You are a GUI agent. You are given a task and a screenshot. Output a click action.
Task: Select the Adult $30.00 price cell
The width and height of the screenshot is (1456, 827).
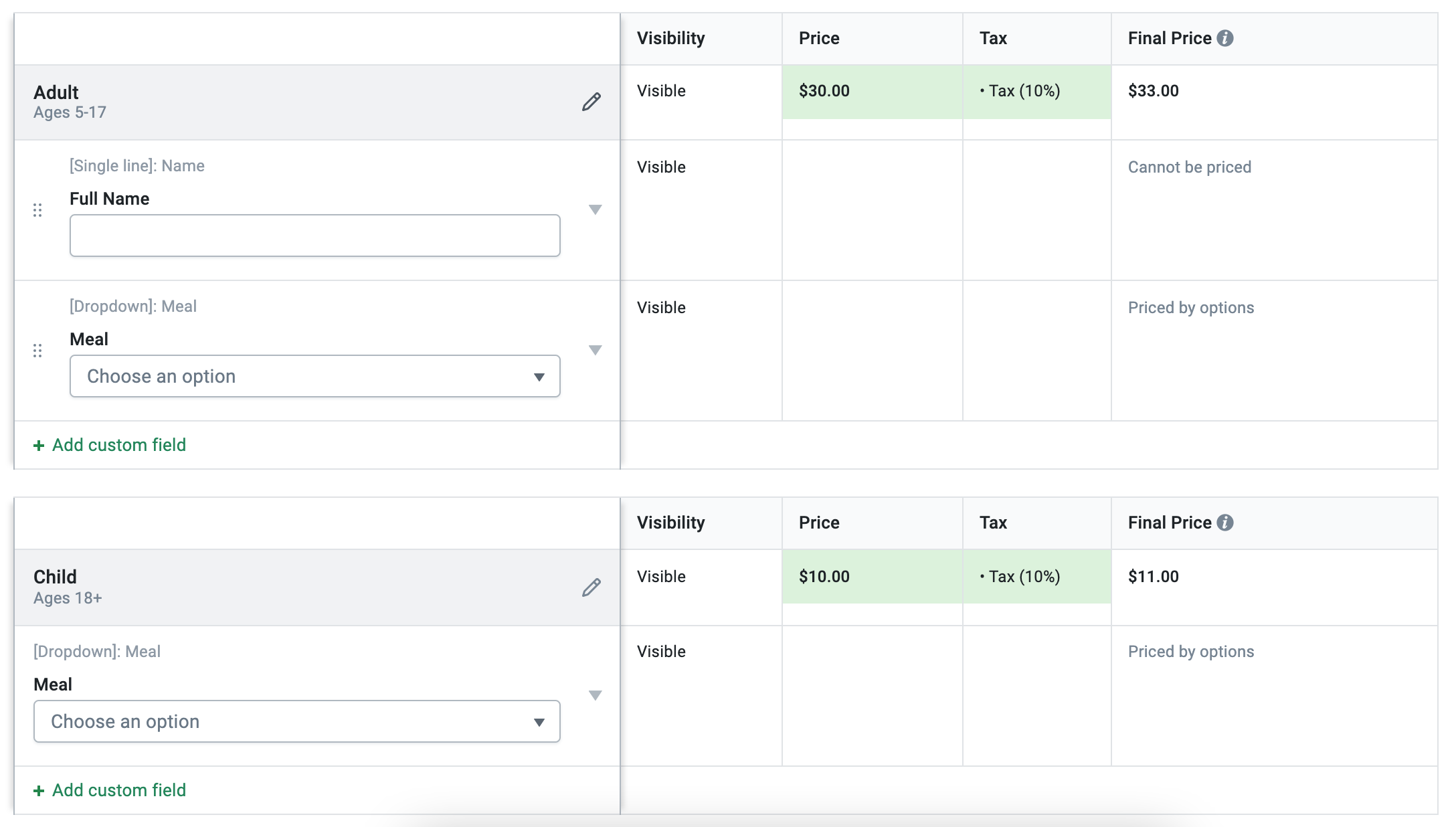coord(873,92)
